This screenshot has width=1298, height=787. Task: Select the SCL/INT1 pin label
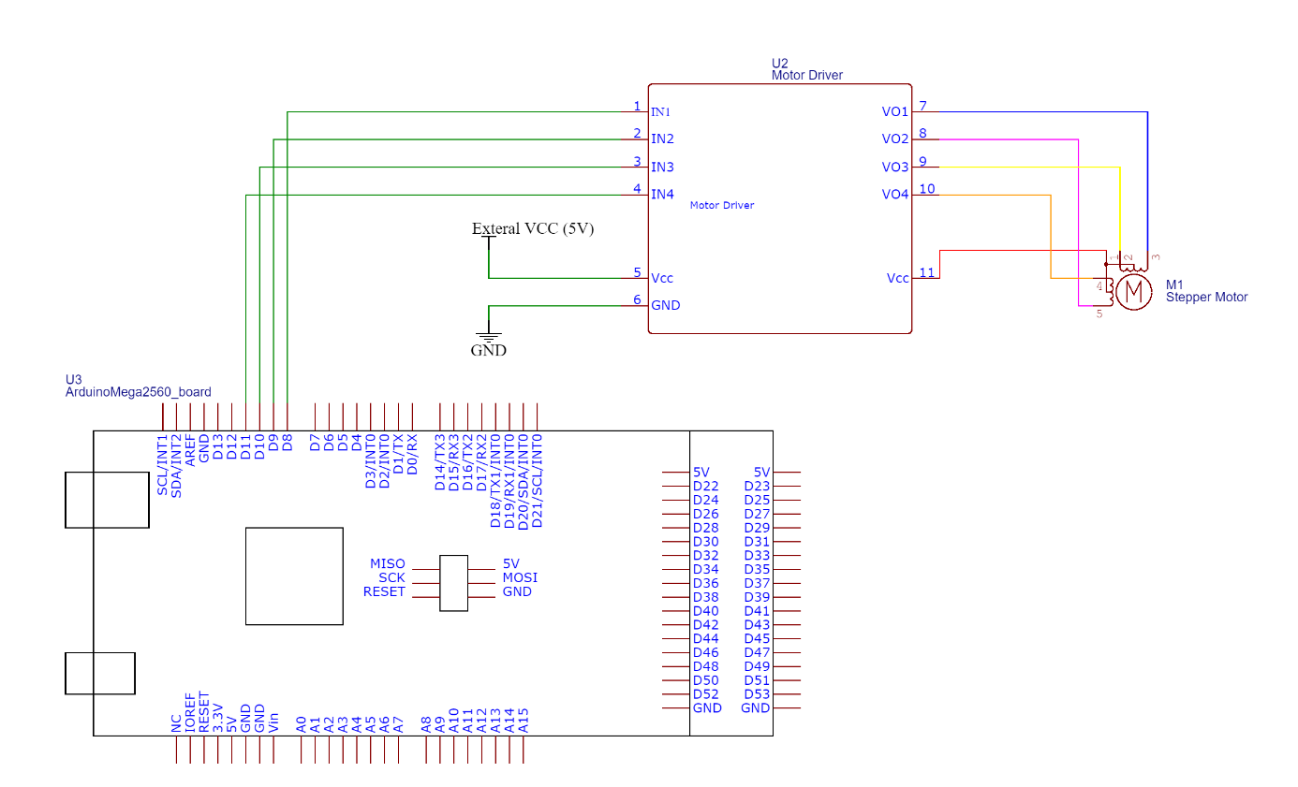[x=162, y=464]
